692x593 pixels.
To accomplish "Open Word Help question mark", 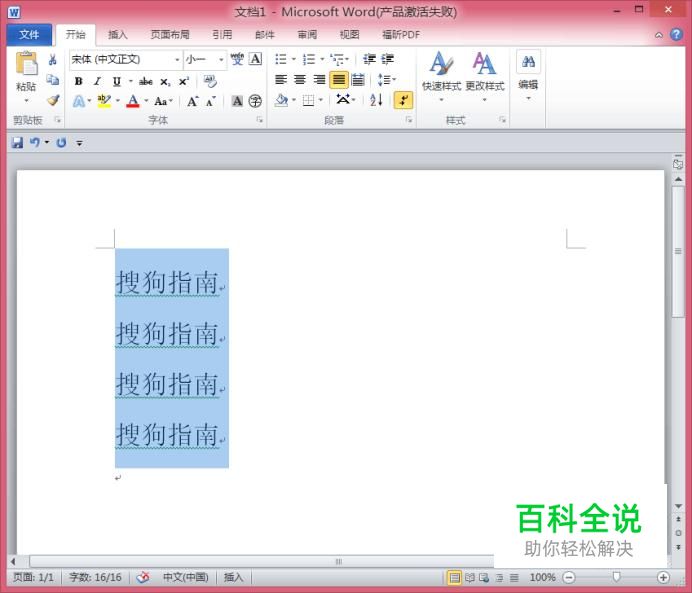I will pos(676,34).
